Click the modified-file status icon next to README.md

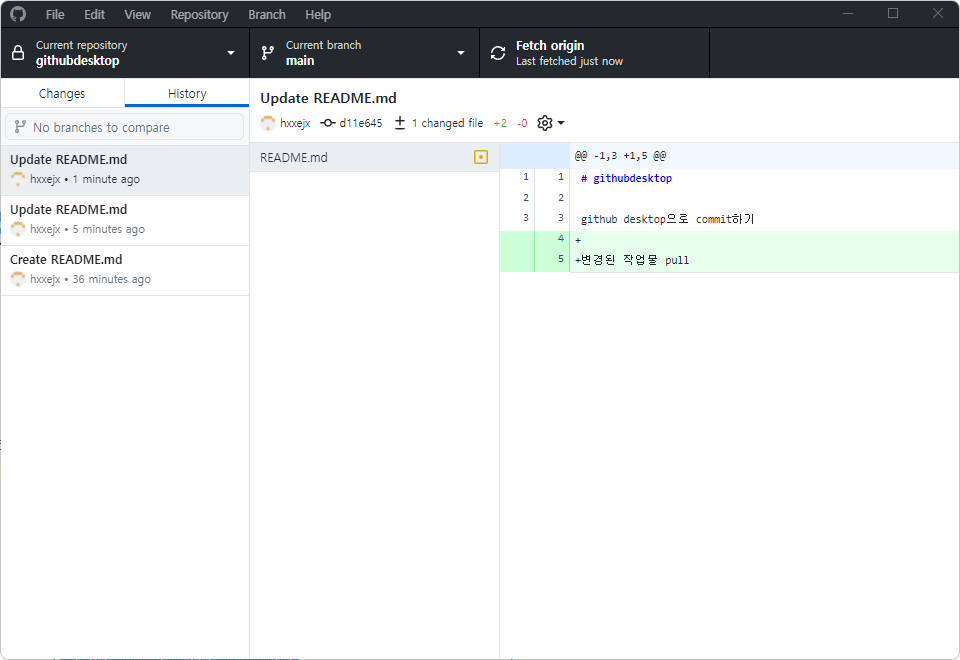481,157
